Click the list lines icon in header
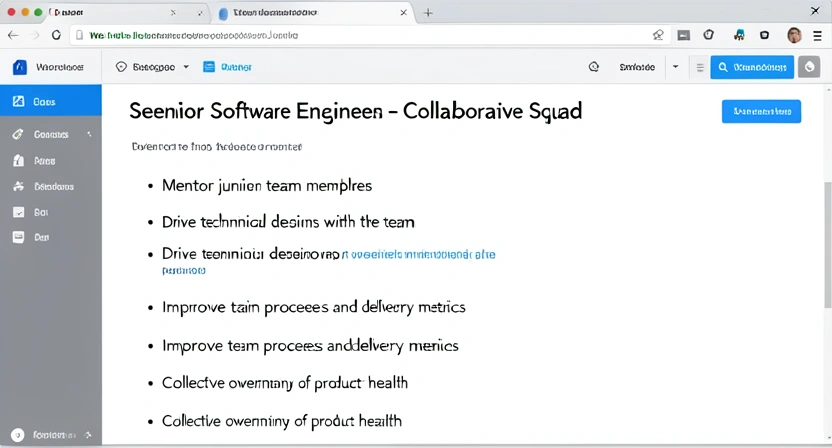832x448 pixels. [x=700, y=67]
